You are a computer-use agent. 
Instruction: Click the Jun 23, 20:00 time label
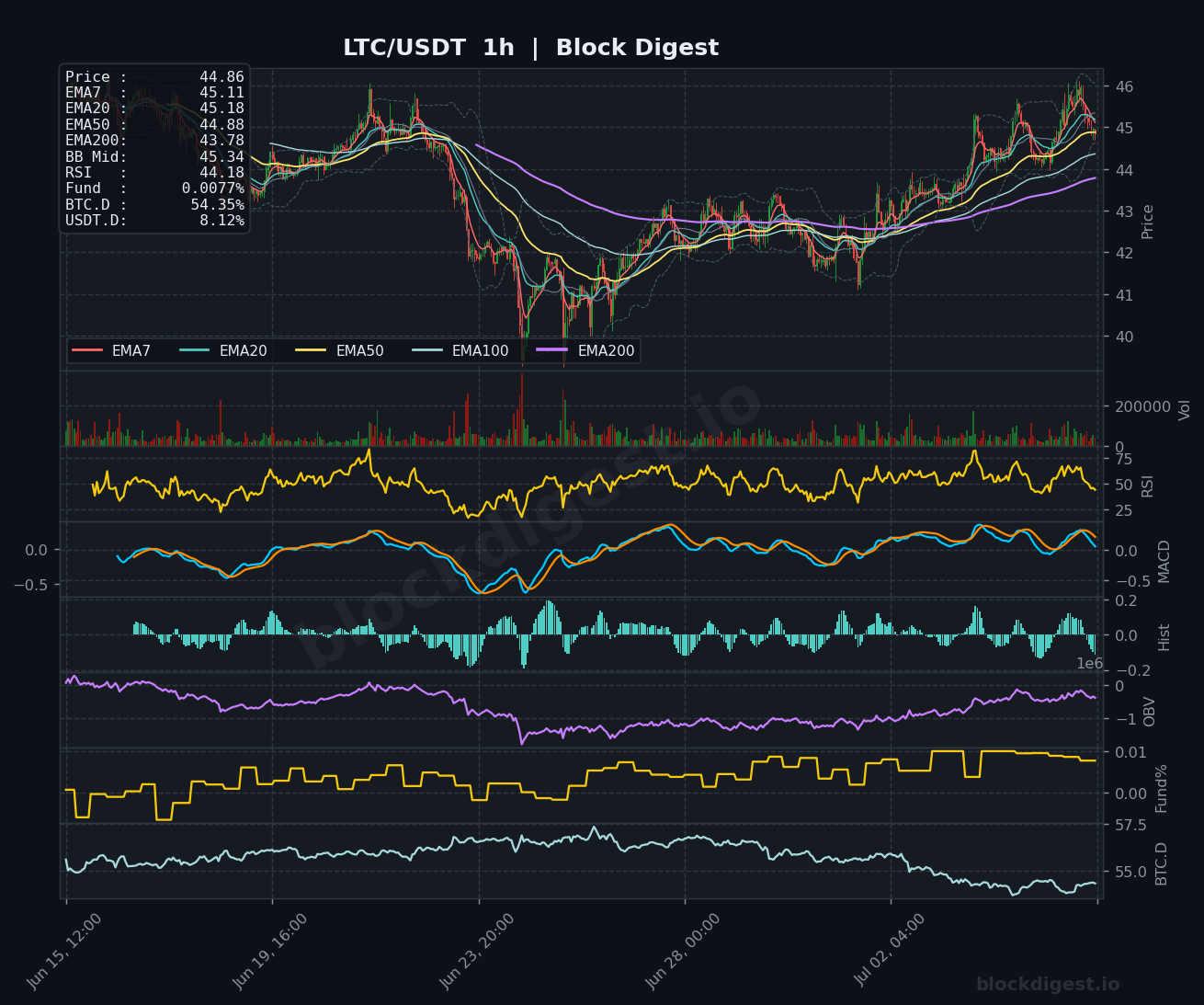click(x=477, y=951)
